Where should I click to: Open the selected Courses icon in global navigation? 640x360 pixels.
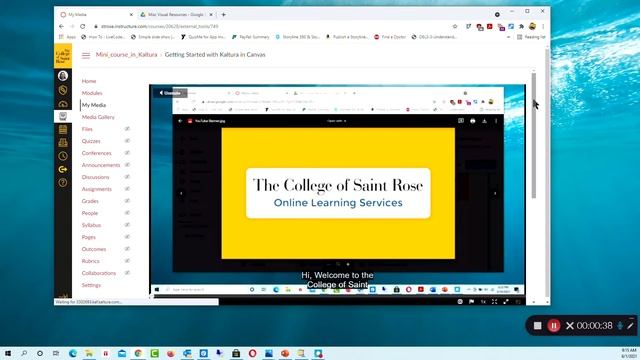click(63, 116)
